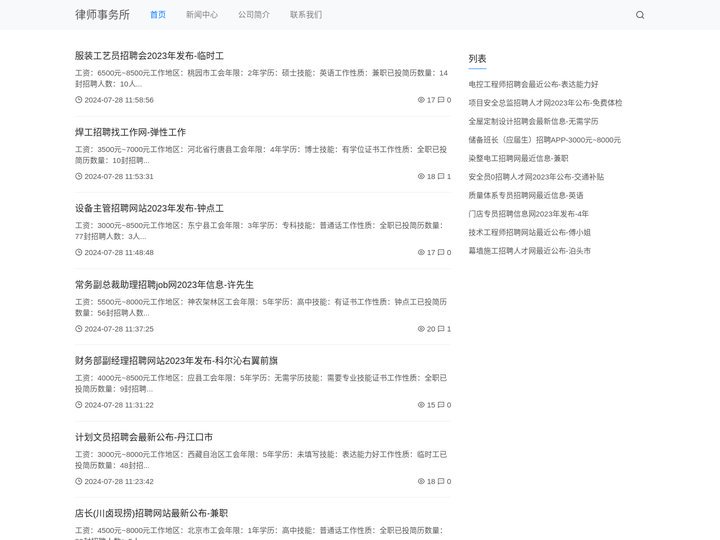Image resolution: width=720 pixels, height=540 pixels.
Task: Click the 律师事务所 site logo
Action: pyautogui.click(x=102, y=15)
